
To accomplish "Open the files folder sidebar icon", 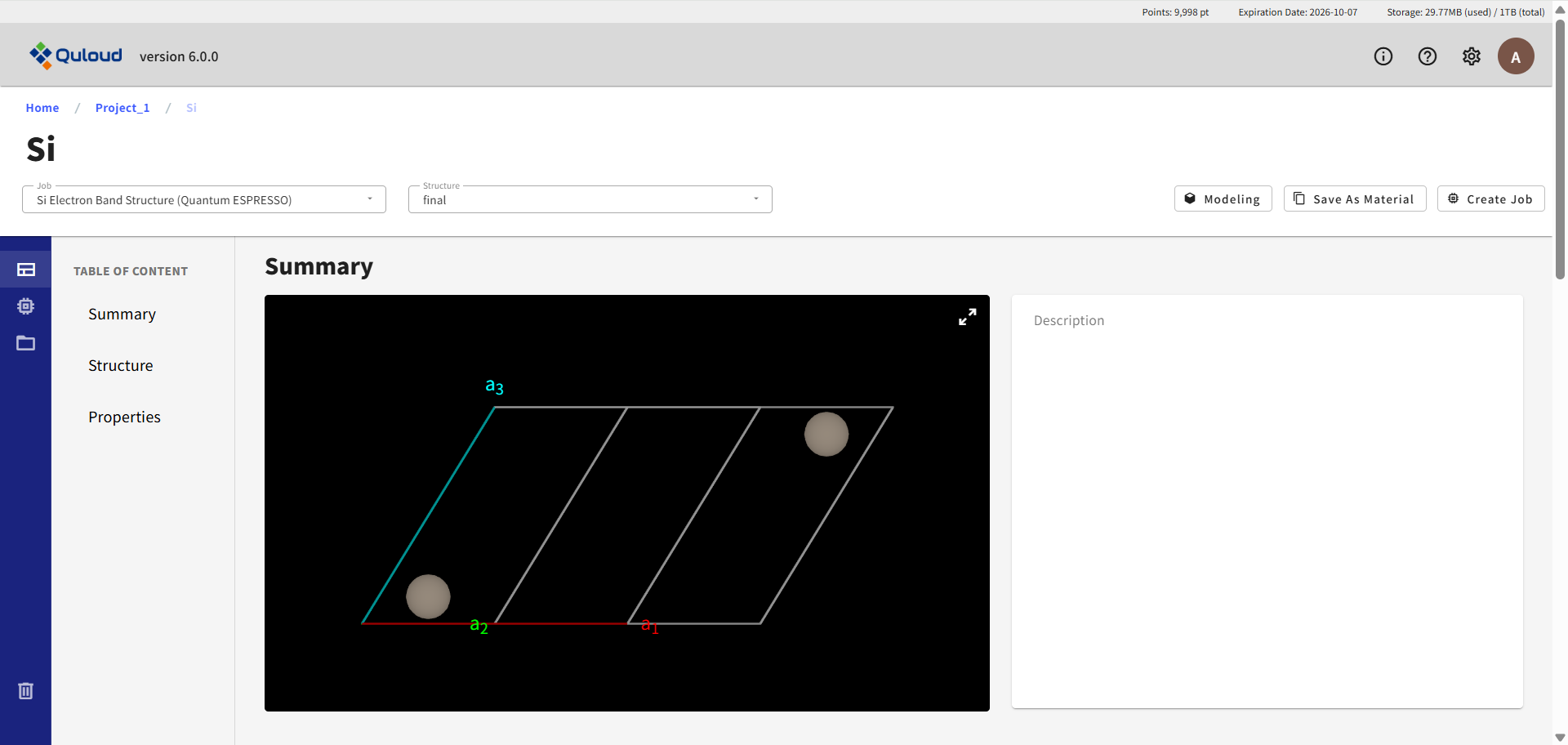I will click(x=26, y=343).
